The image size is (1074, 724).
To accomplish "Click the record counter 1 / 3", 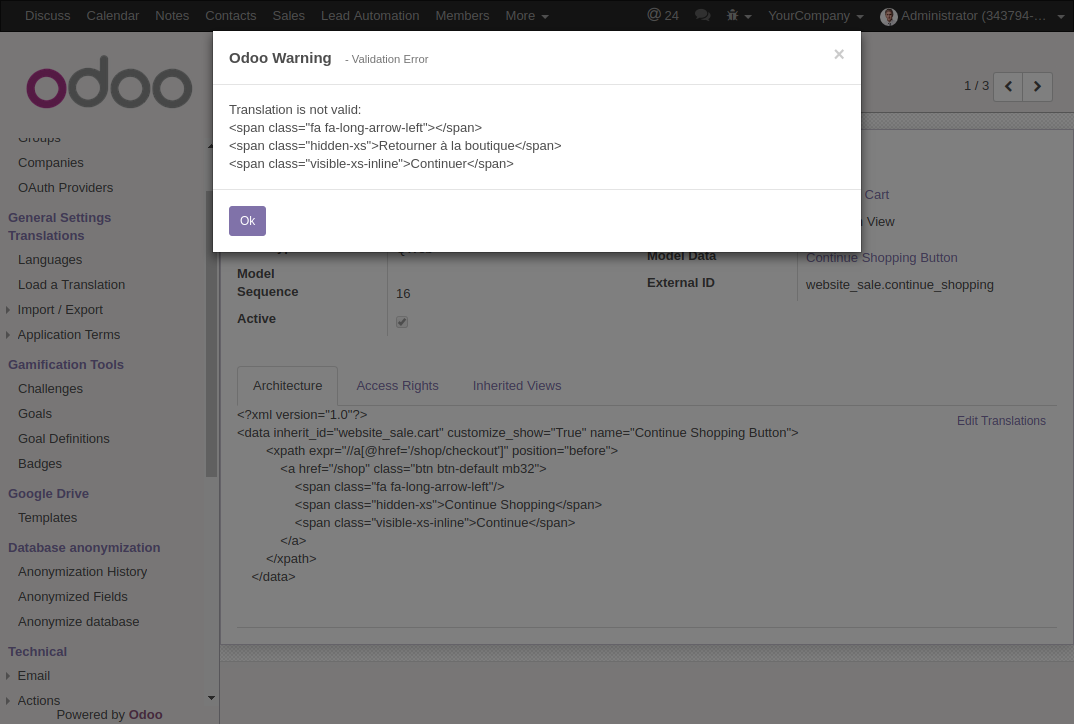I will [x=976, y=86].
